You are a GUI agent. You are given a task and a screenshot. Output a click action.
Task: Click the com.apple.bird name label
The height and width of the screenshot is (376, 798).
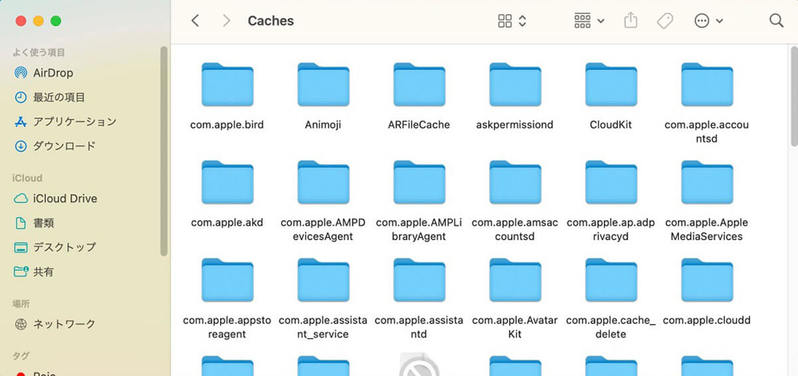[227, 125]
